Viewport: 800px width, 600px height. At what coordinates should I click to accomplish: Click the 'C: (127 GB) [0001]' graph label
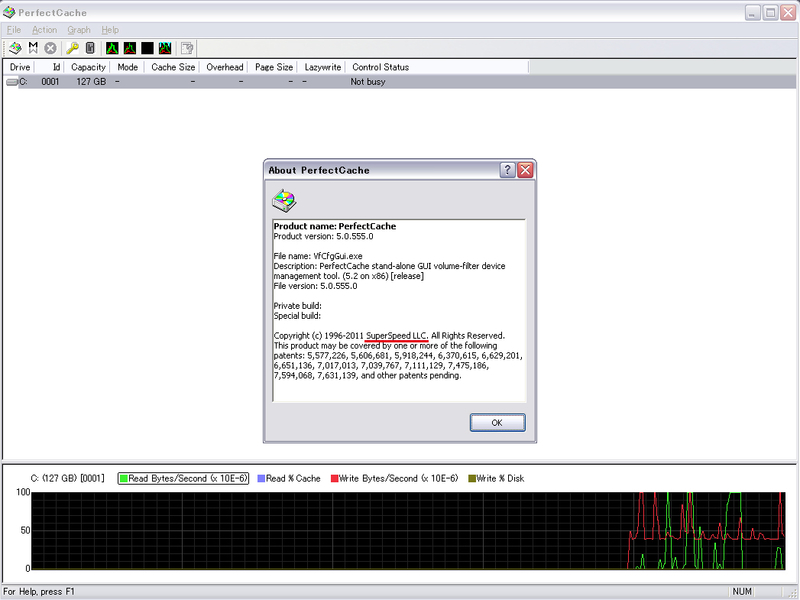click(67, 479)
